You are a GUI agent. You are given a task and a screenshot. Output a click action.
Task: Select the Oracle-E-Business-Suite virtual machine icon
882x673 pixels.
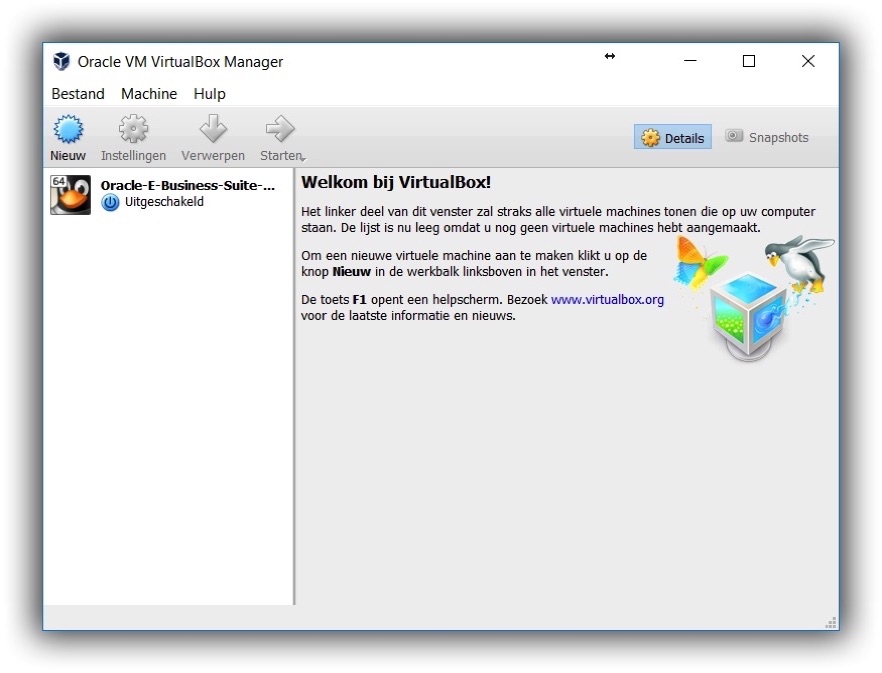70,195
